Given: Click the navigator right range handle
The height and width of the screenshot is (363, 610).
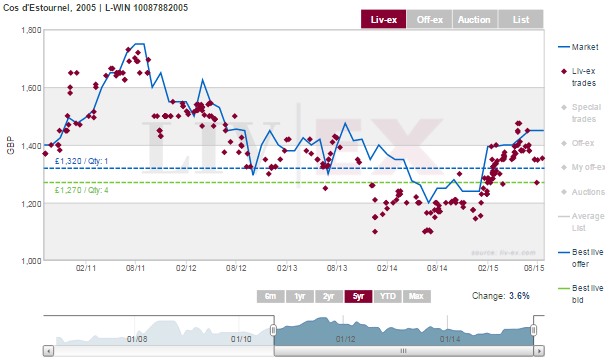Looking at the screenshot, I should point(533,330).
